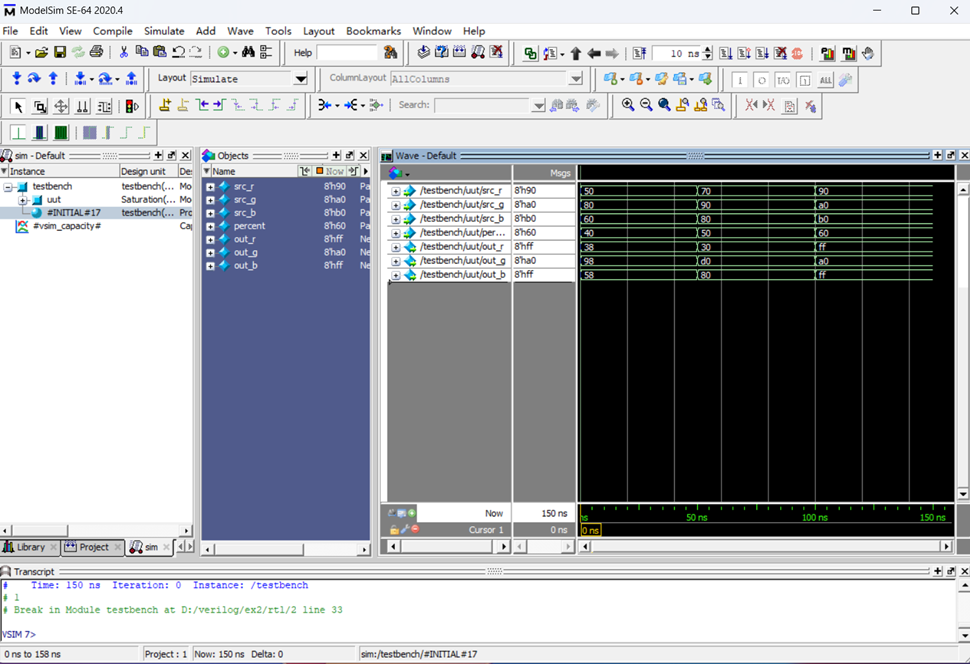Image resolution: width=970 pixels, height=664 pixels.
Task: Open Find with the binoculars icon
Action: [x=248, y=53]
